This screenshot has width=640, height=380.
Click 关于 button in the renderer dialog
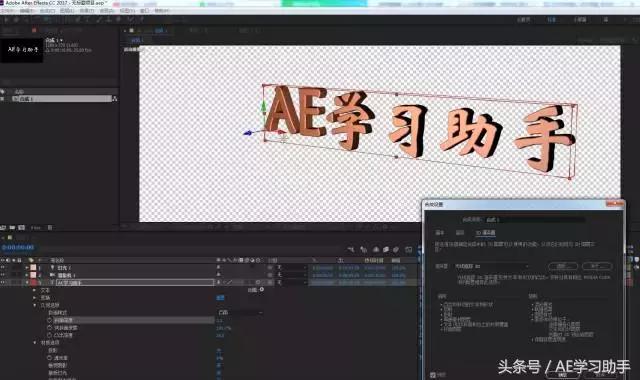click(x=597, y=266)
